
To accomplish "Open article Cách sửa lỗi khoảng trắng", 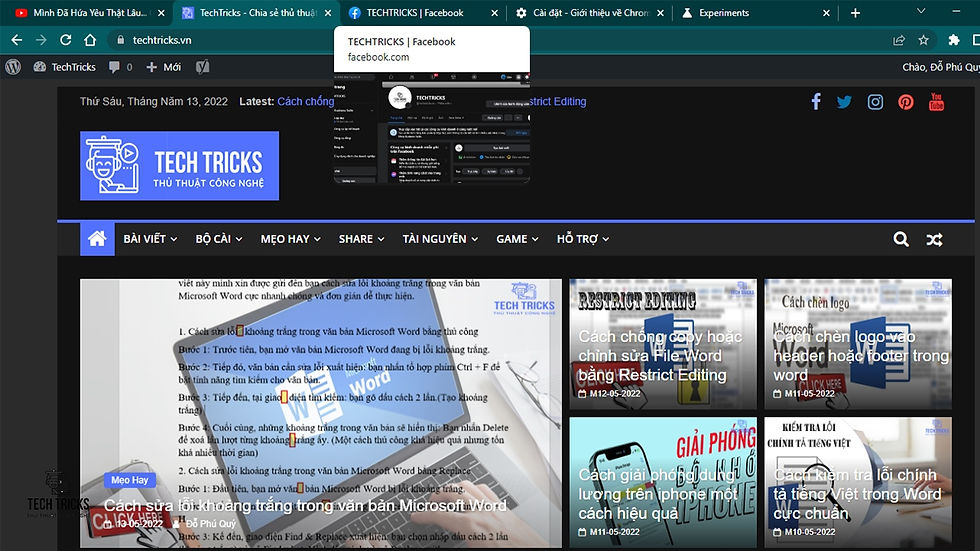I will click(305, 505).
